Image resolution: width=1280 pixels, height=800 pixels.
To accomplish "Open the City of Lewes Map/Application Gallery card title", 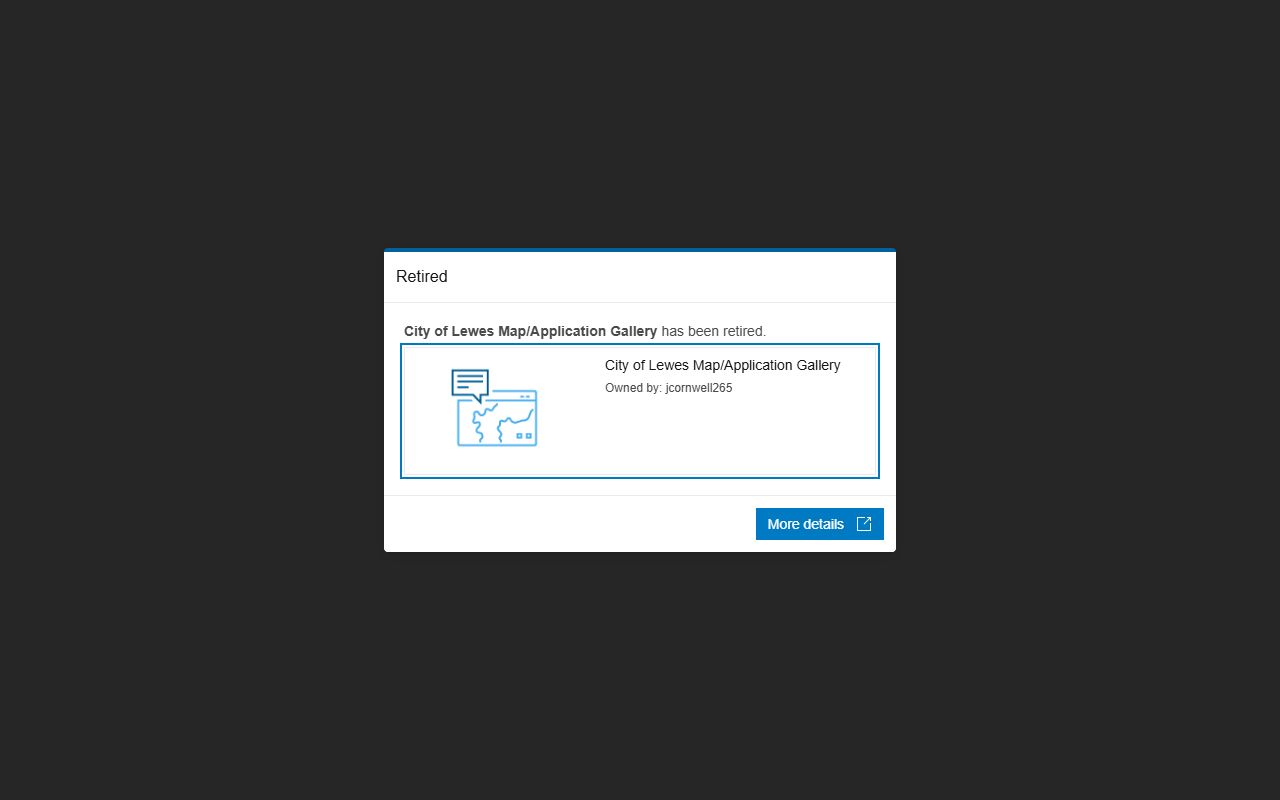I will (x=722, y=365).
